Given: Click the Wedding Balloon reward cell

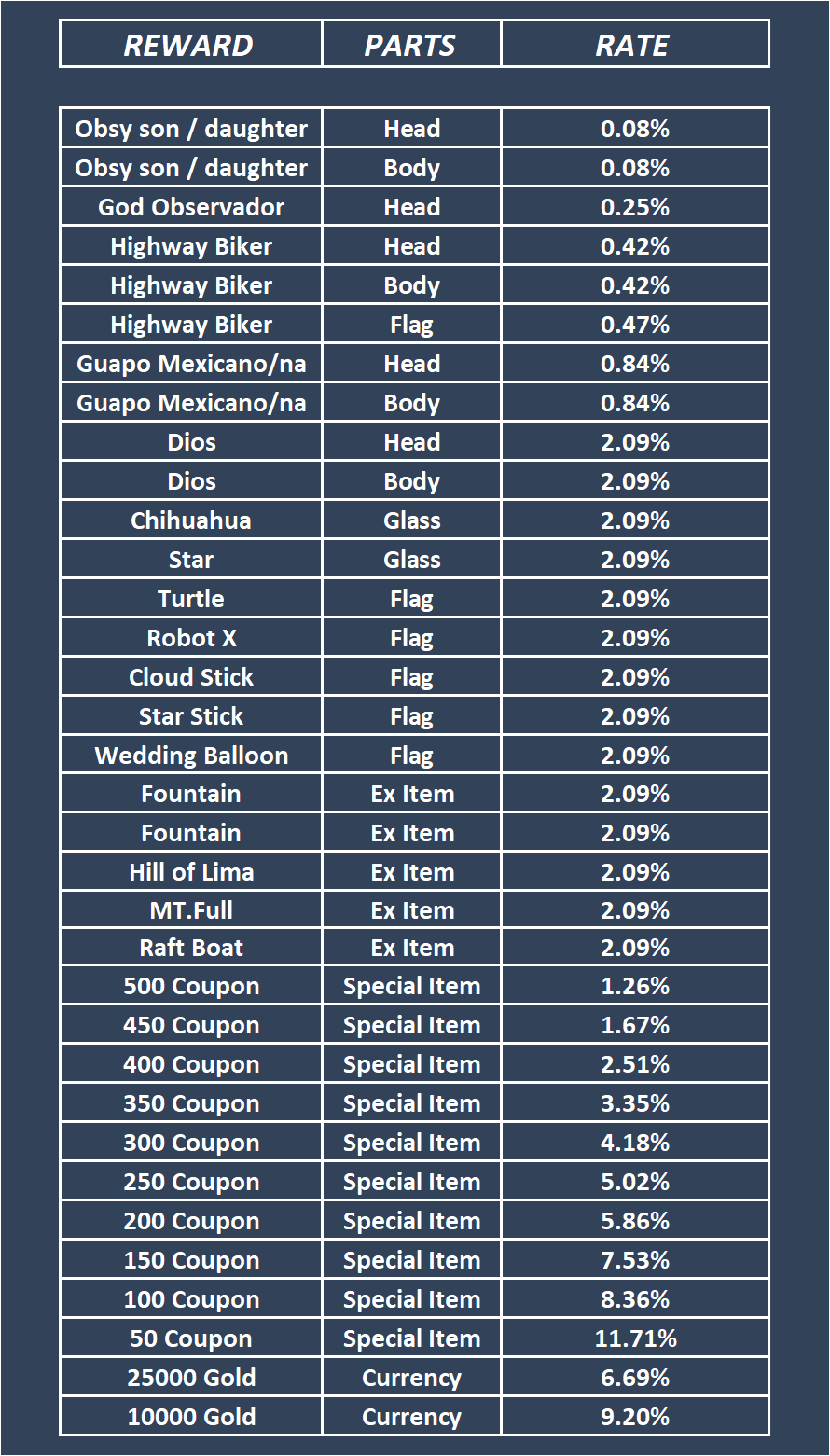Looking at the screenshot, I should coord(191,756).
